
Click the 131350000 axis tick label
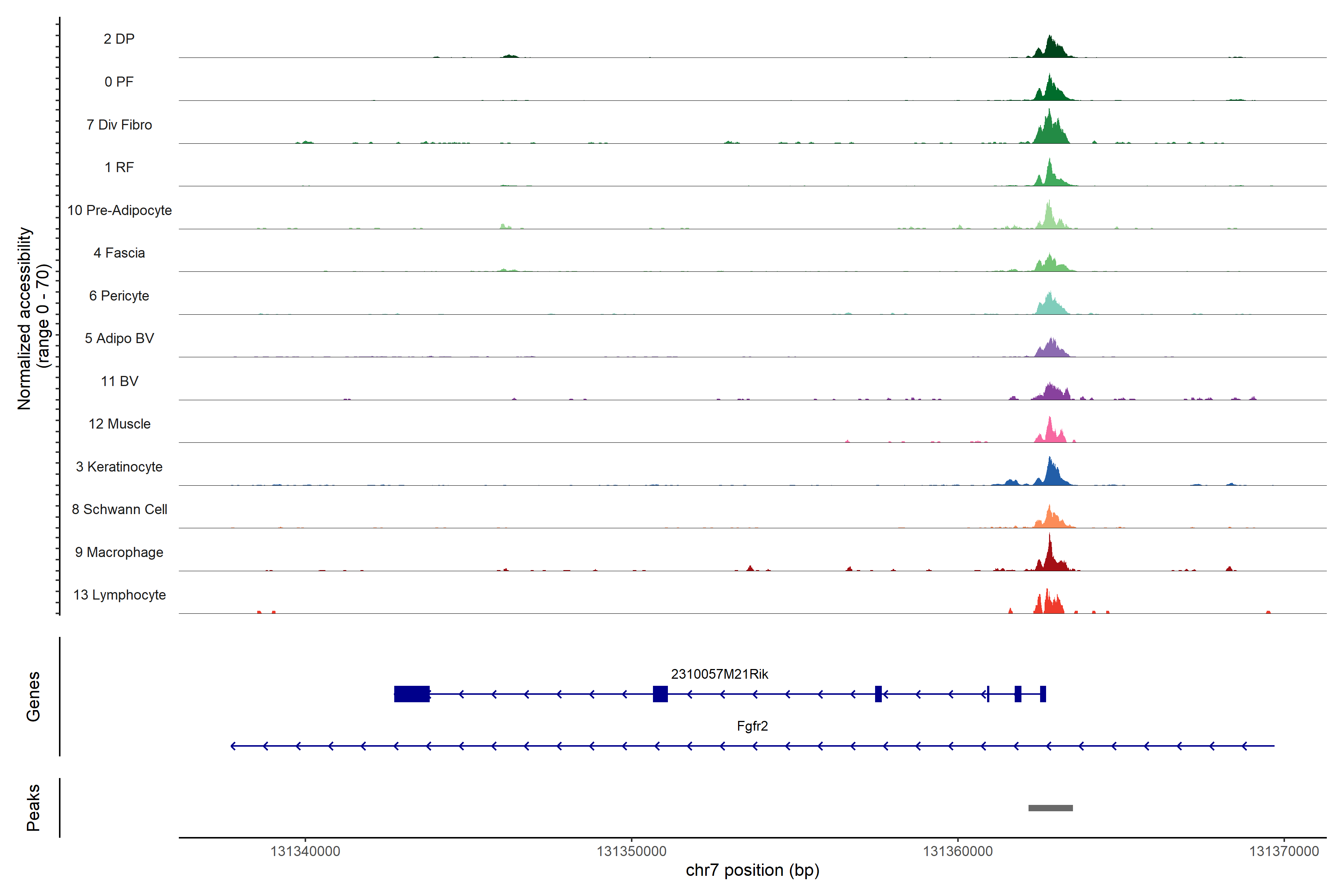[631, 852]
